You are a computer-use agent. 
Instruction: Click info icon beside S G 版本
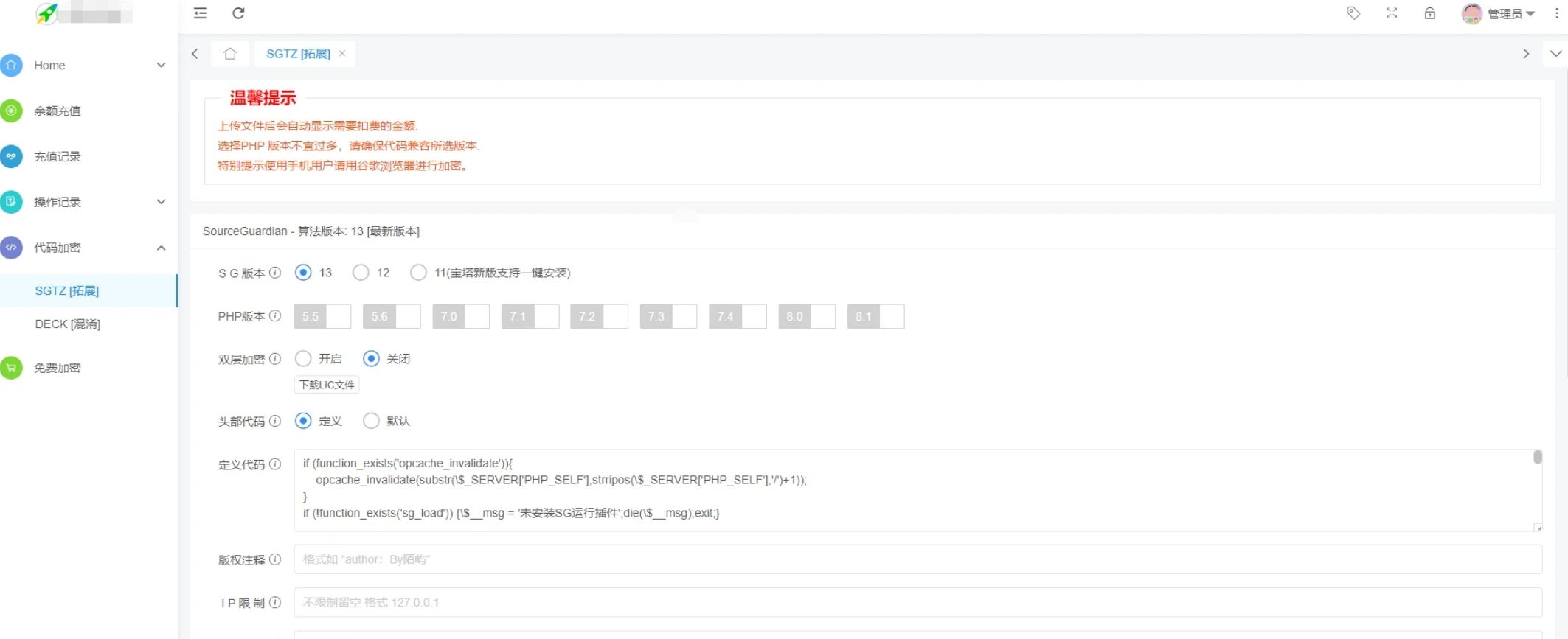275,273
